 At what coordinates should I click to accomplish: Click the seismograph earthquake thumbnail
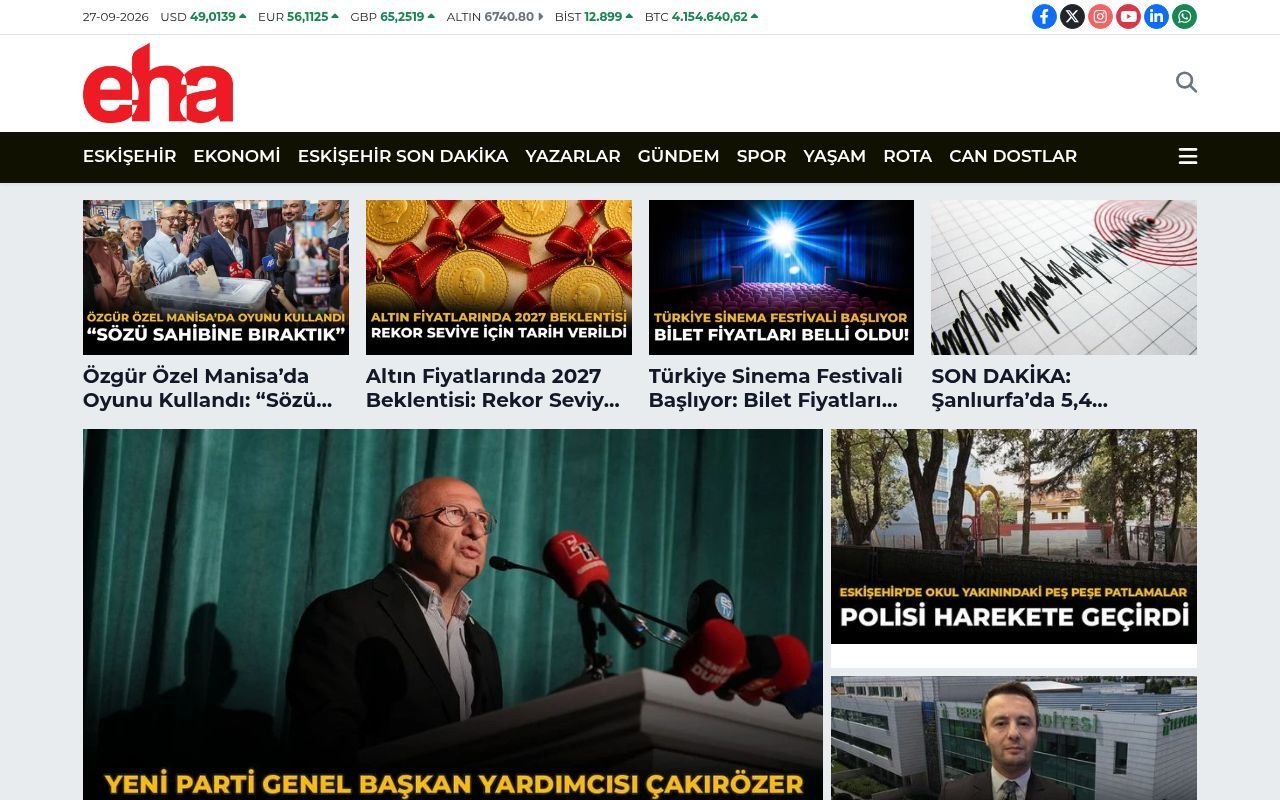tap(1064, 277)
